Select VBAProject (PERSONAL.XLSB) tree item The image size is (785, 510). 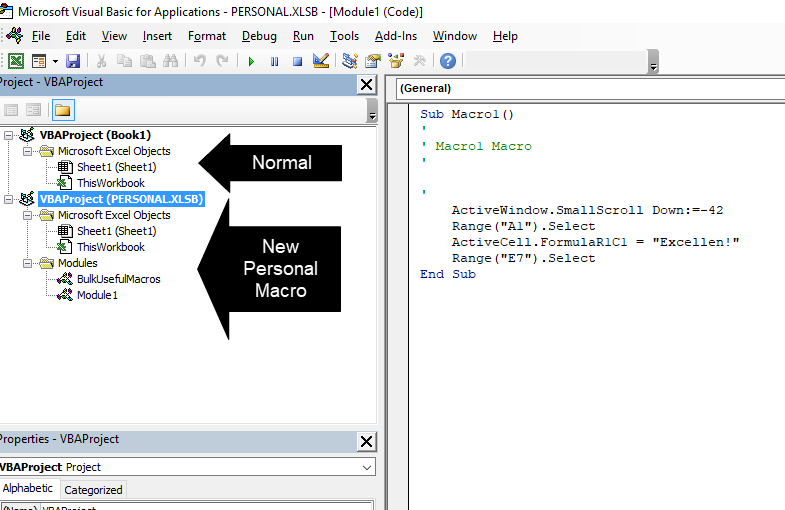click(122, 199)
